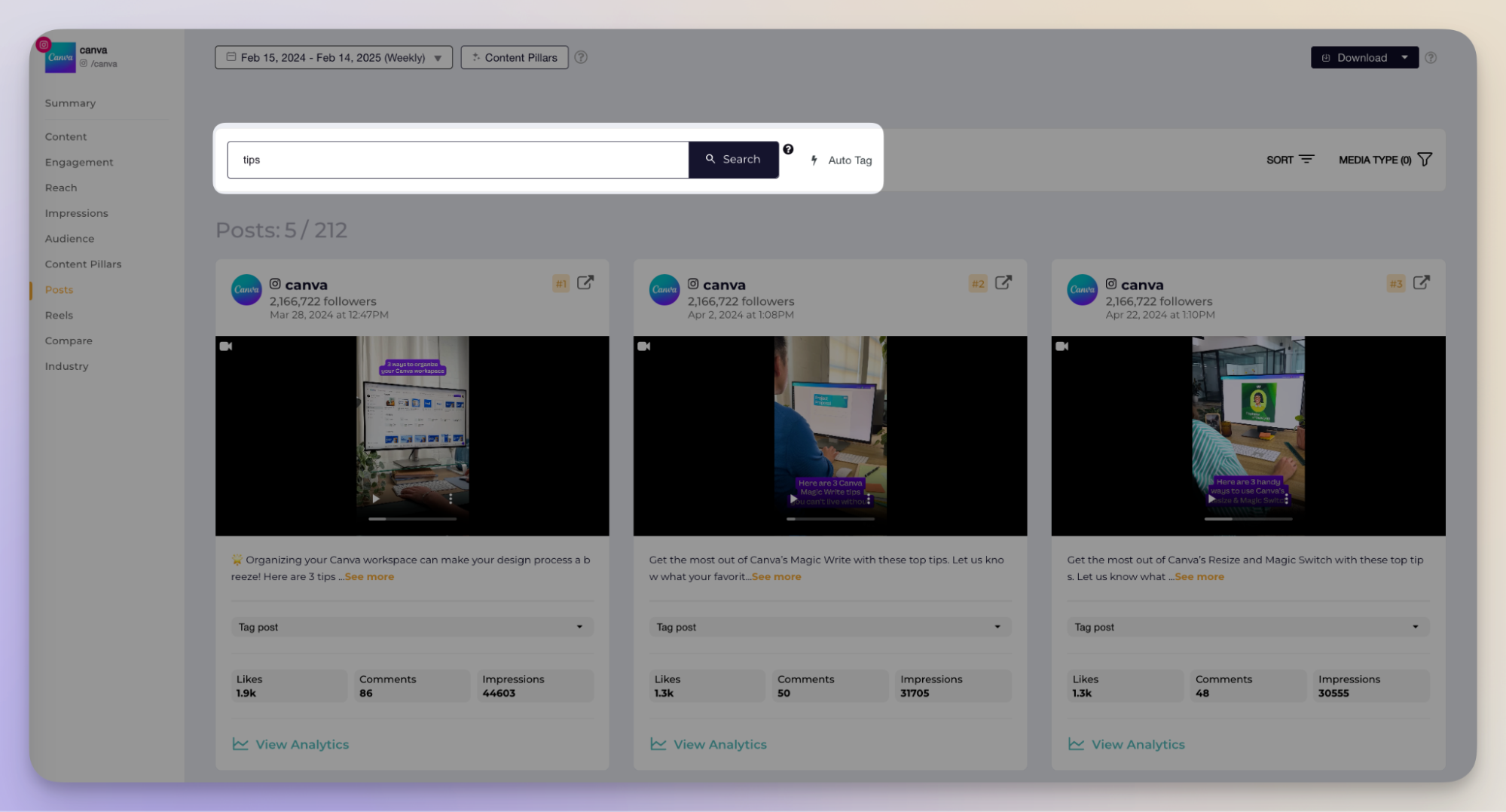Click the Impressions 44603 stat box

(x=536, y=686)
